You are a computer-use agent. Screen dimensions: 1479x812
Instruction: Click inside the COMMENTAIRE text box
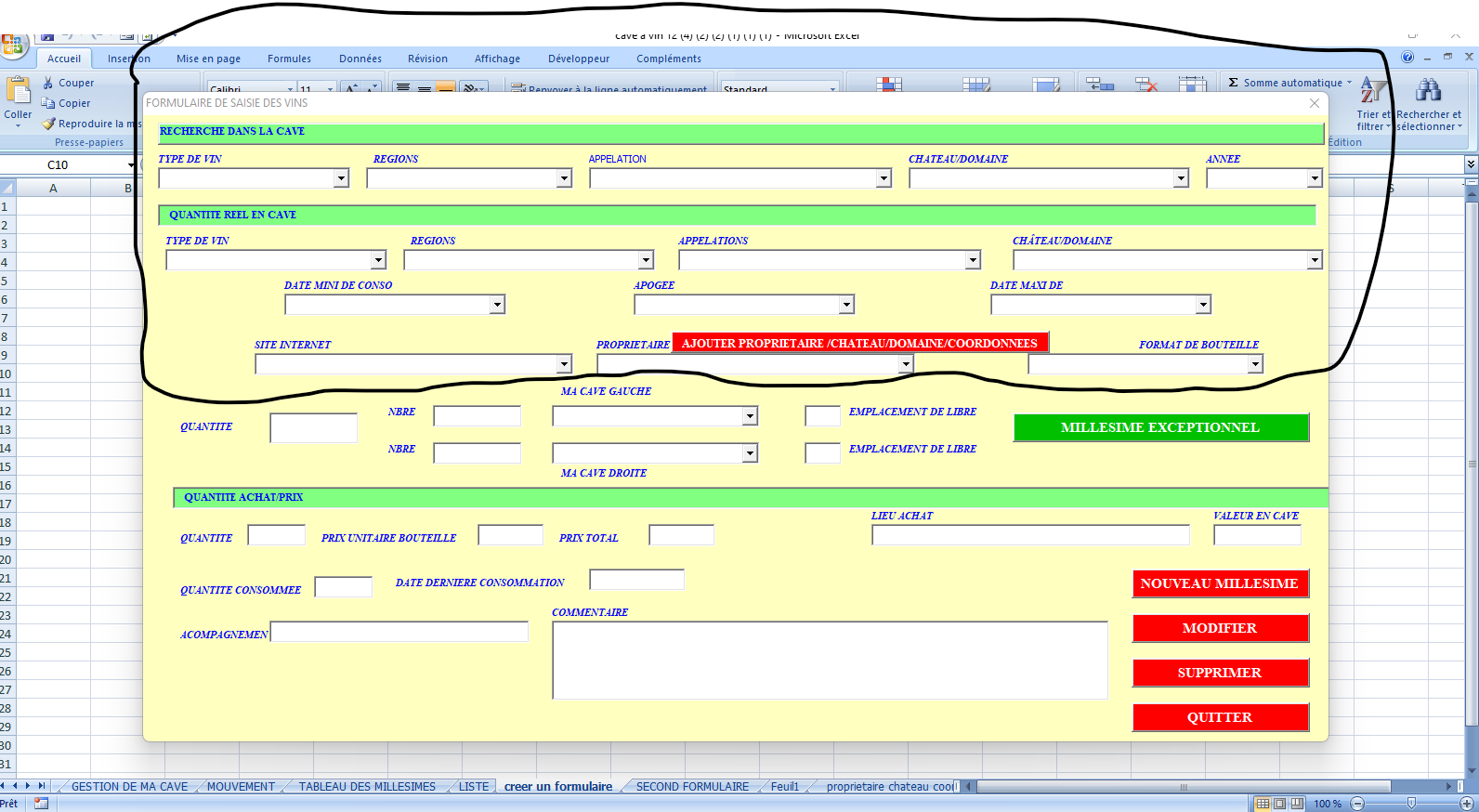[x=829, y=660]
